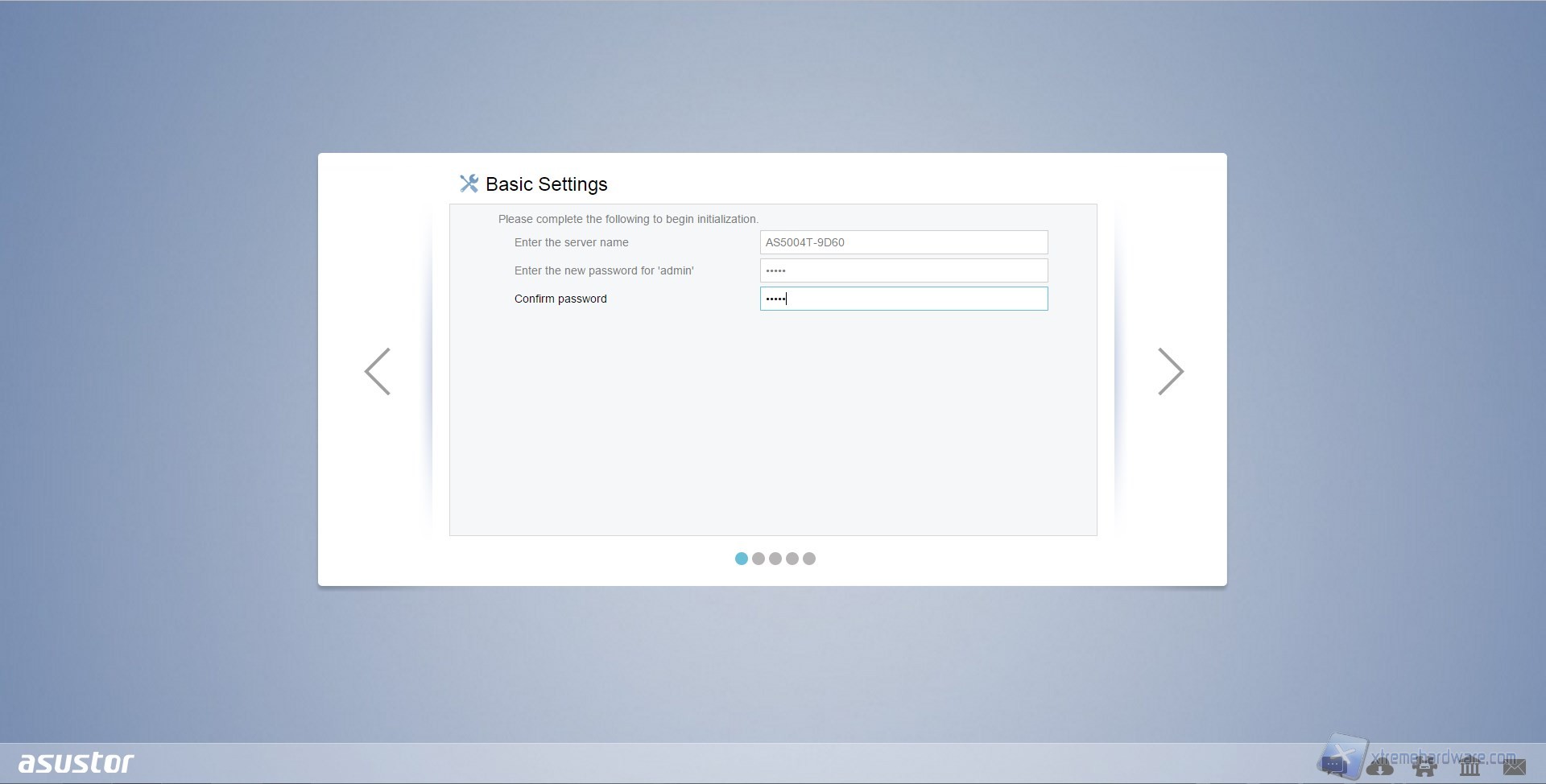
Task: Click the 'Confirm password' label
Action: tap(560, 299)
